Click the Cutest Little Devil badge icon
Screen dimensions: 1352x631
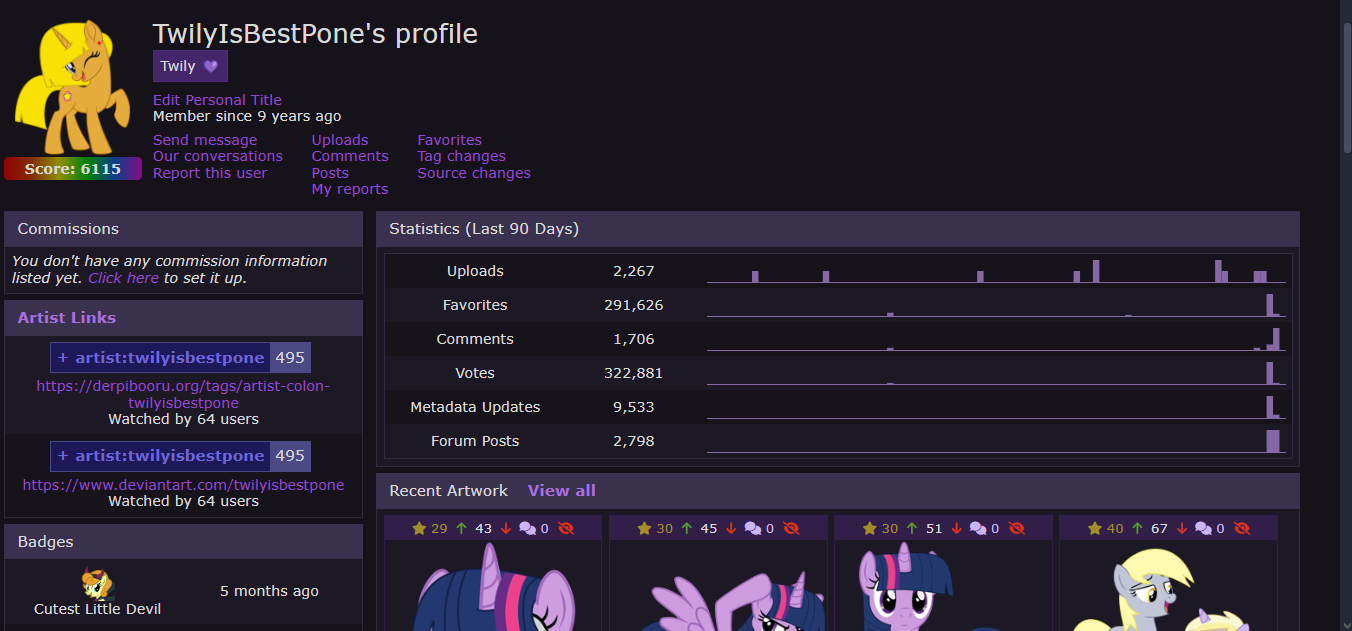pos(98,583)
